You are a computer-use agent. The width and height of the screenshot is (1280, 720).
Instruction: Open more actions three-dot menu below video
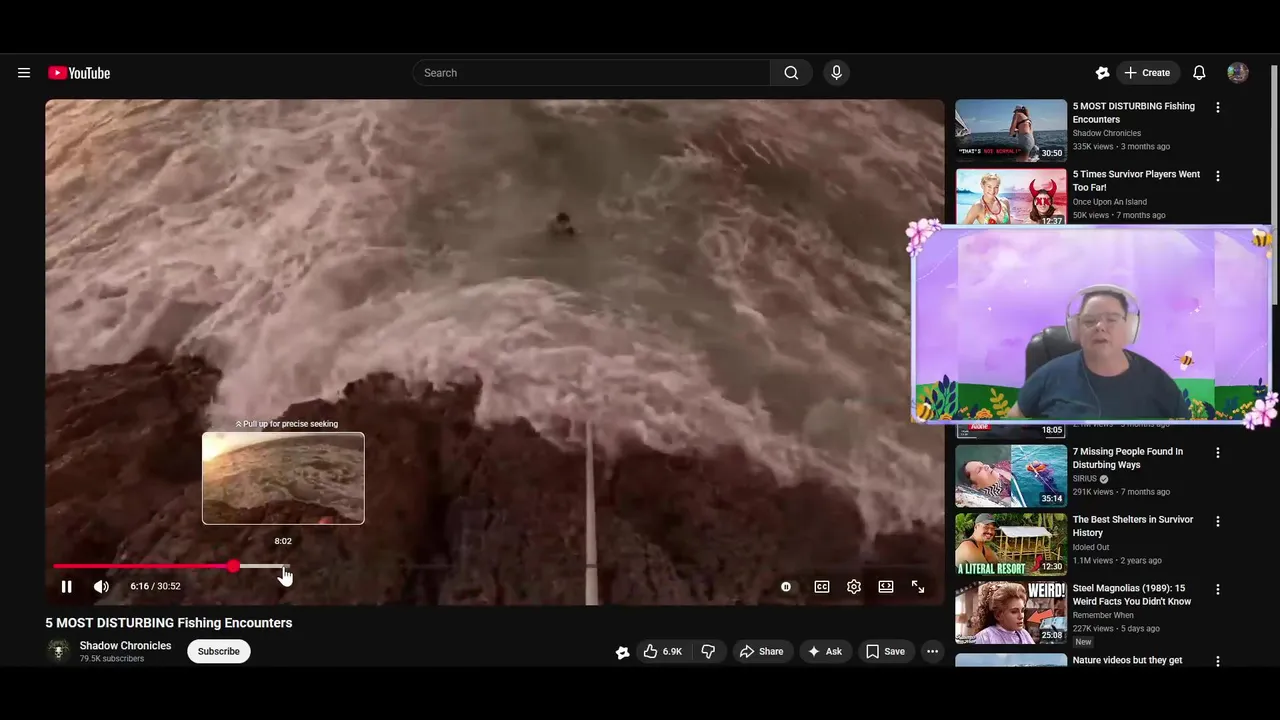pos(932,651)
